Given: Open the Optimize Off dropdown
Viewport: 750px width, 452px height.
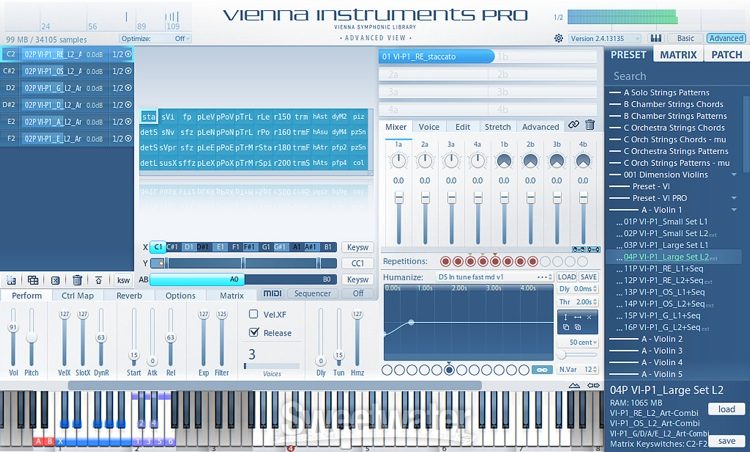Looking at the screenshot, I should coord(155,38).
